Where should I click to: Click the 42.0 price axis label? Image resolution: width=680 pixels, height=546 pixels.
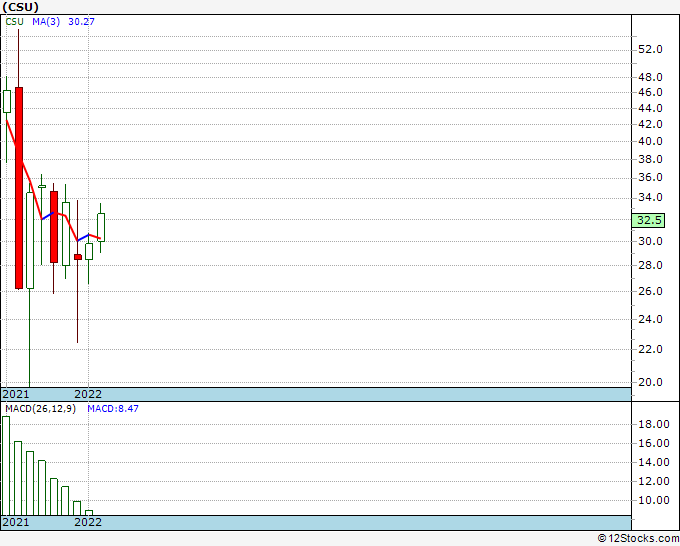click(651, 124)
